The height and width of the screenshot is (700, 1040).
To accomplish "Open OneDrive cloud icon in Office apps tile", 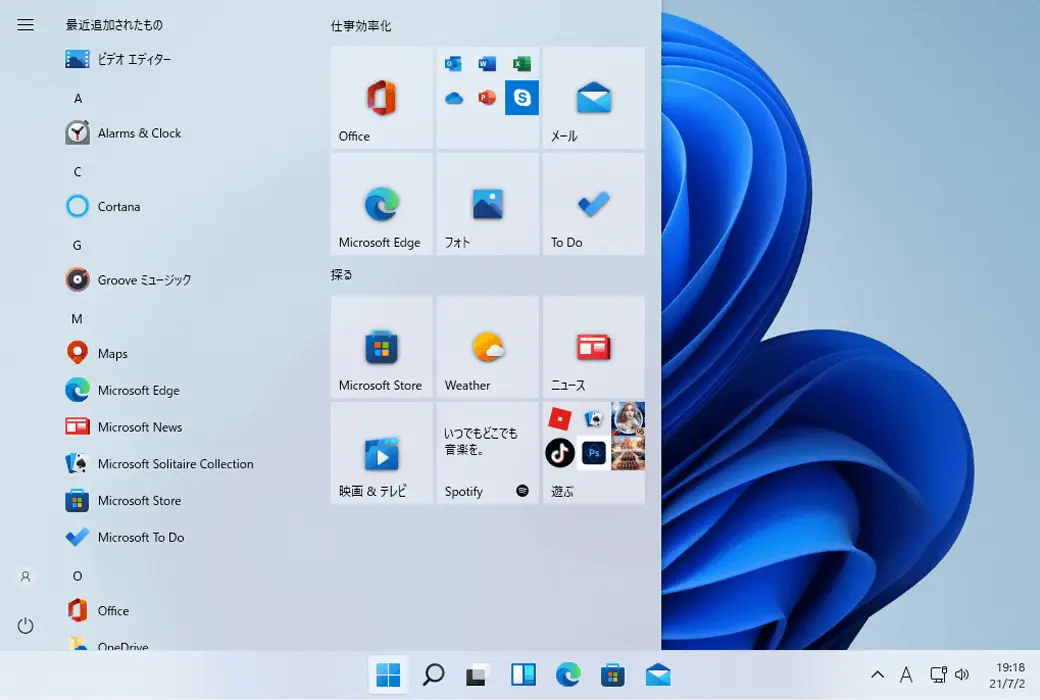I will 454,98.
